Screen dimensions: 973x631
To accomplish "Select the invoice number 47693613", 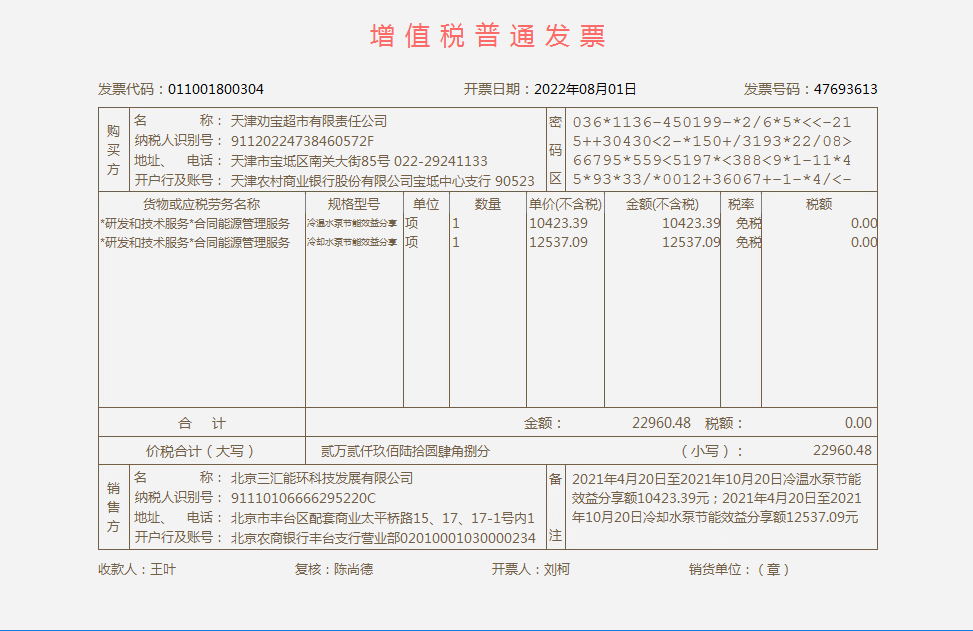I will click(x=845, y=89).
